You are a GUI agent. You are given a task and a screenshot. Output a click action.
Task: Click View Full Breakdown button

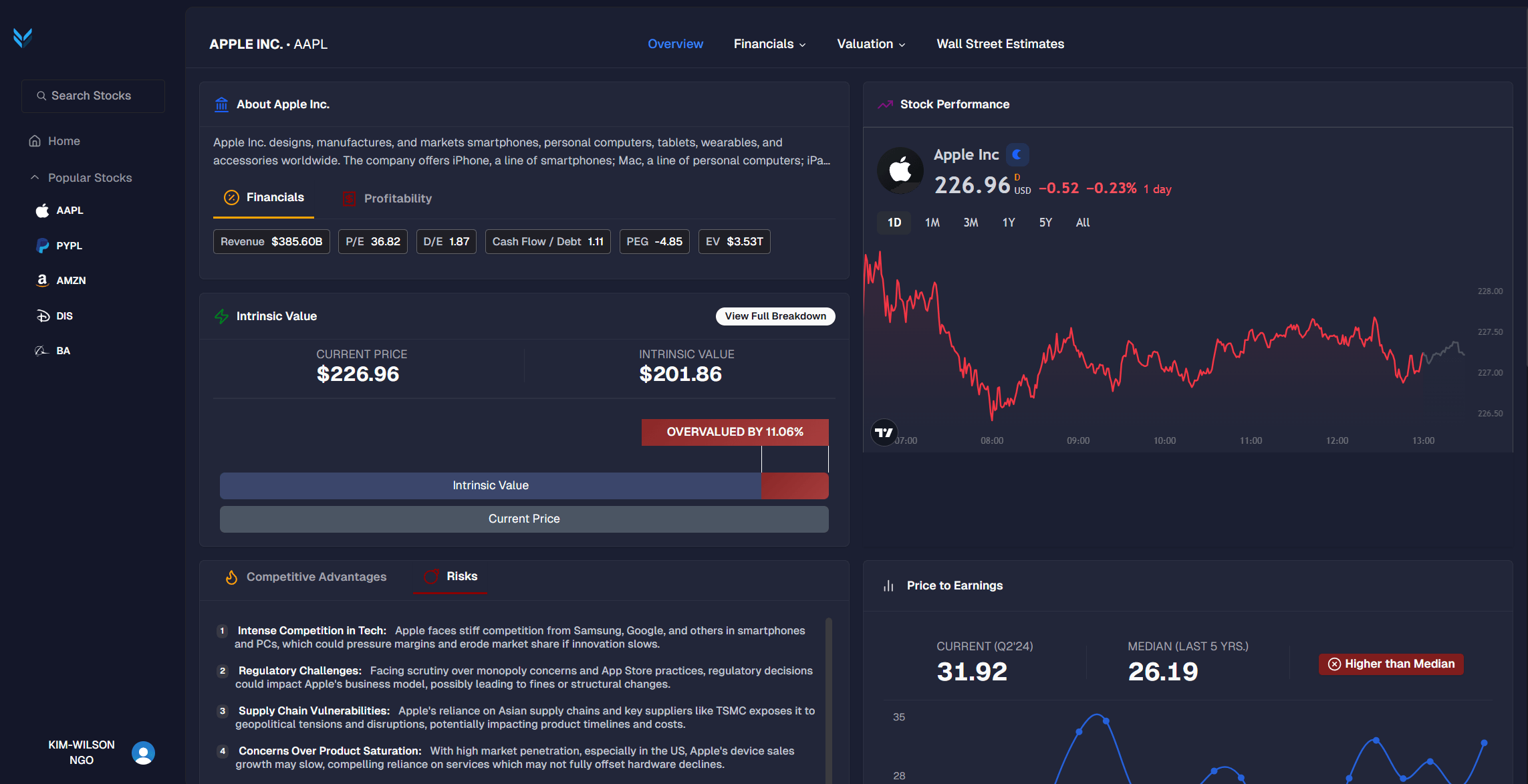coord(775,317)
